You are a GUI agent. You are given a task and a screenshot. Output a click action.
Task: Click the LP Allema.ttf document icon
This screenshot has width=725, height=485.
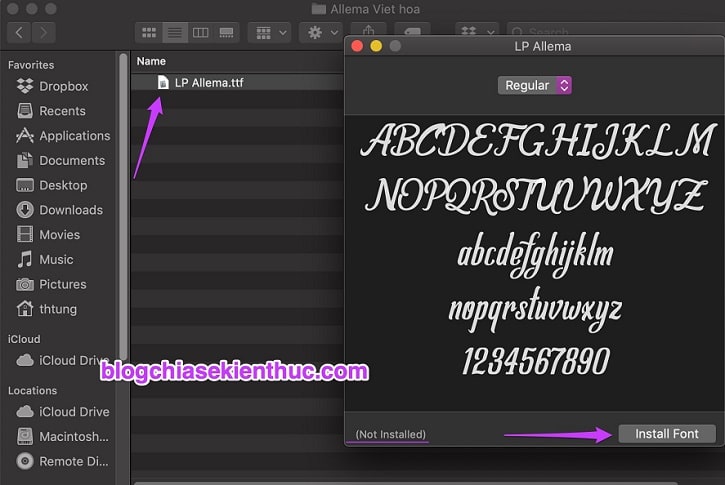coord(163,82)
